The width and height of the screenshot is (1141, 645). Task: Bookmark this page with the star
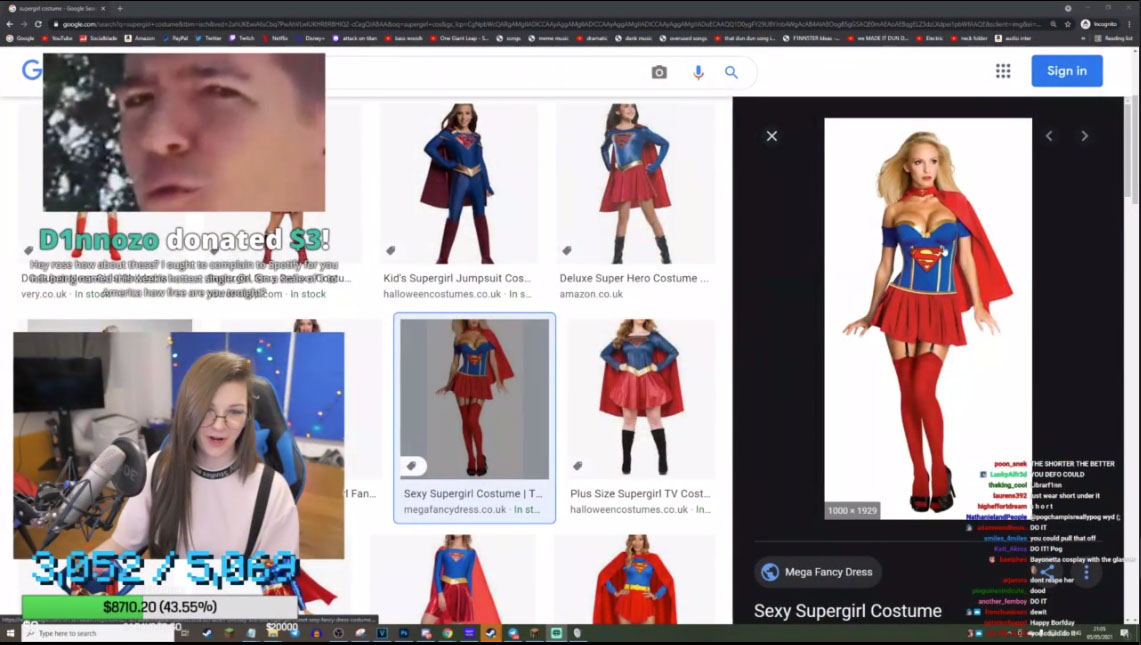(1068, 24)
